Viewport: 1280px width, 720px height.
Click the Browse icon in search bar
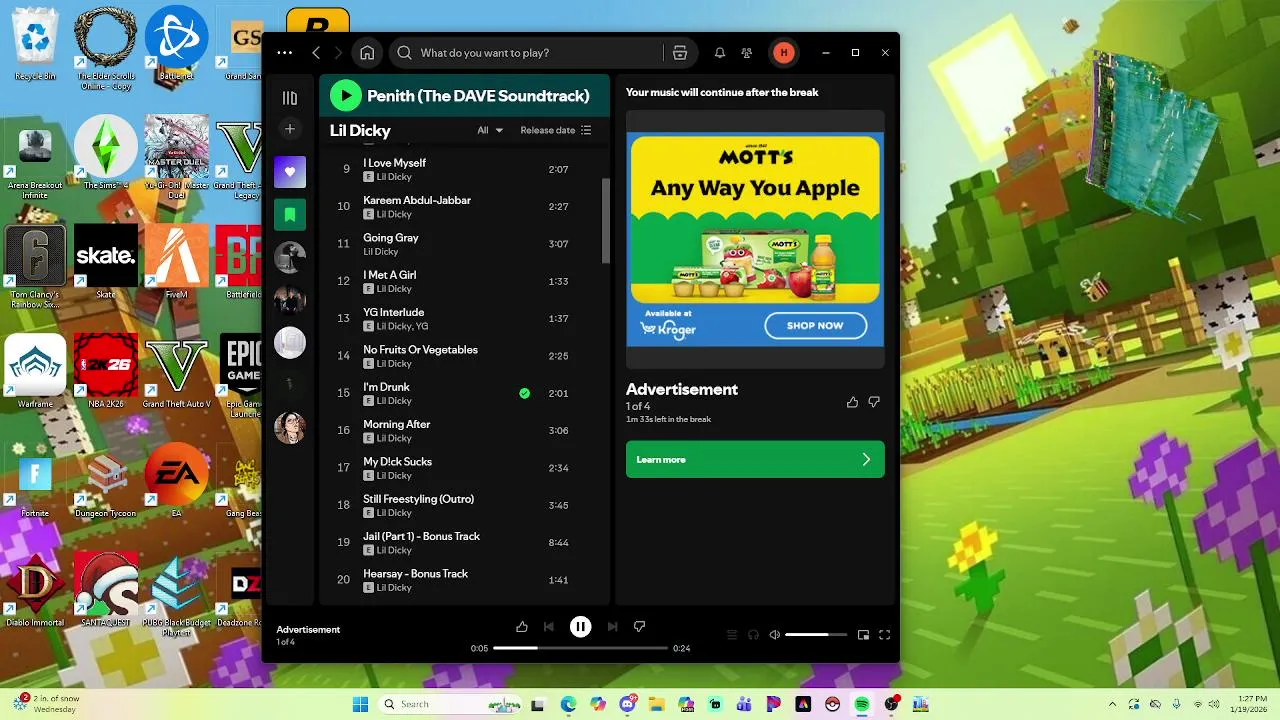click(x=680, y=53)
